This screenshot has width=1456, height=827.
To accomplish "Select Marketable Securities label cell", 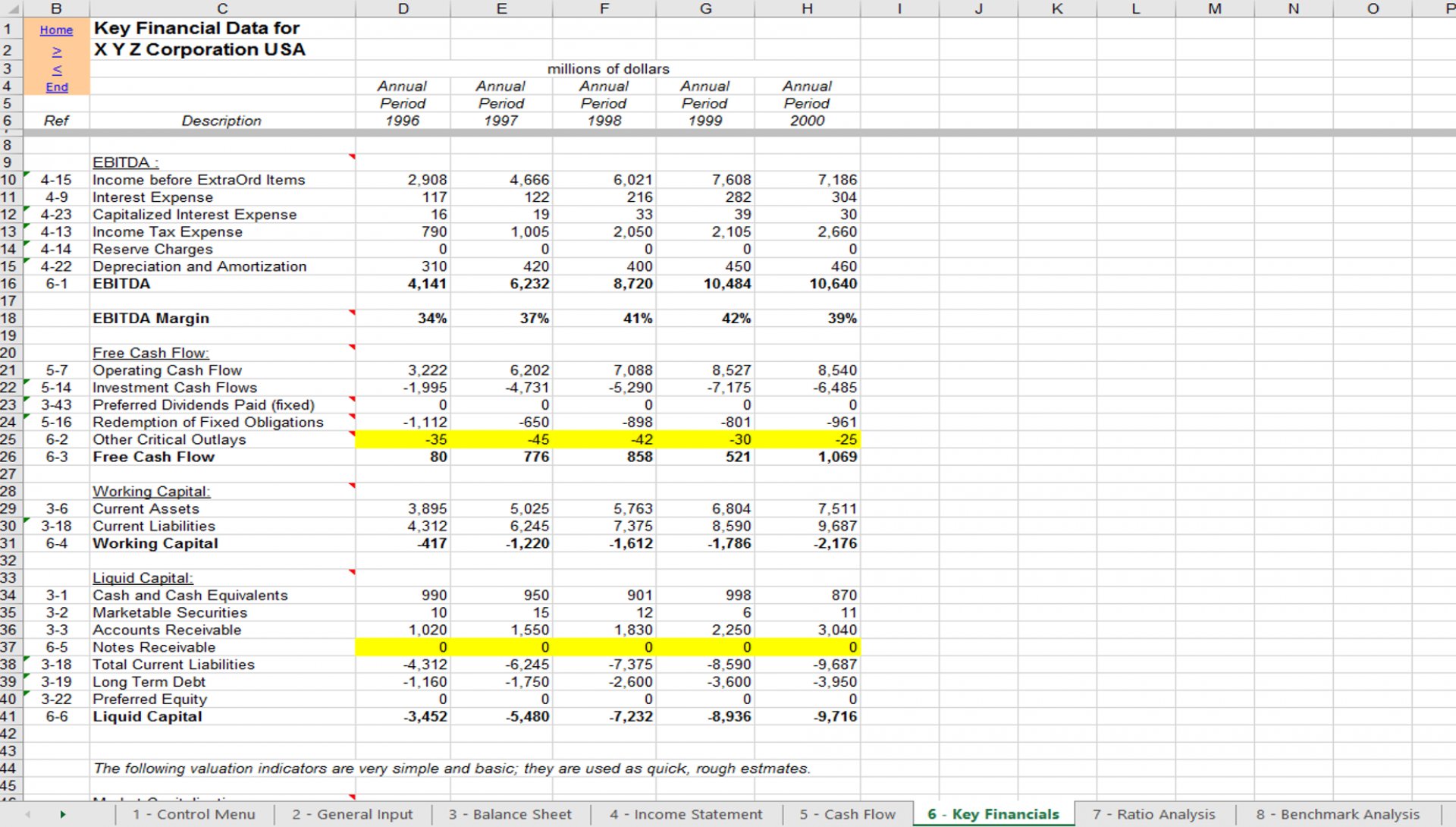I will [x=222, y=612].
